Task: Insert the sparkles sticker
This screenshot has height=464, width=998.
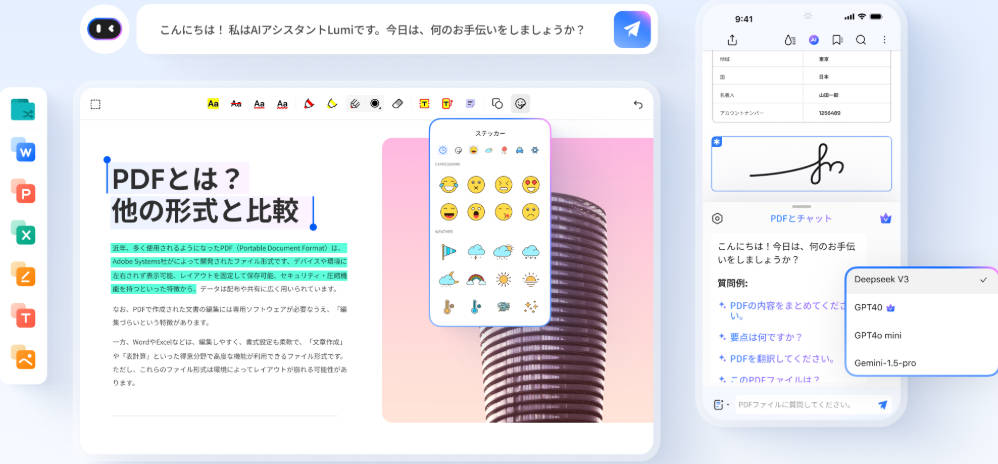Action: click(531, 306)
